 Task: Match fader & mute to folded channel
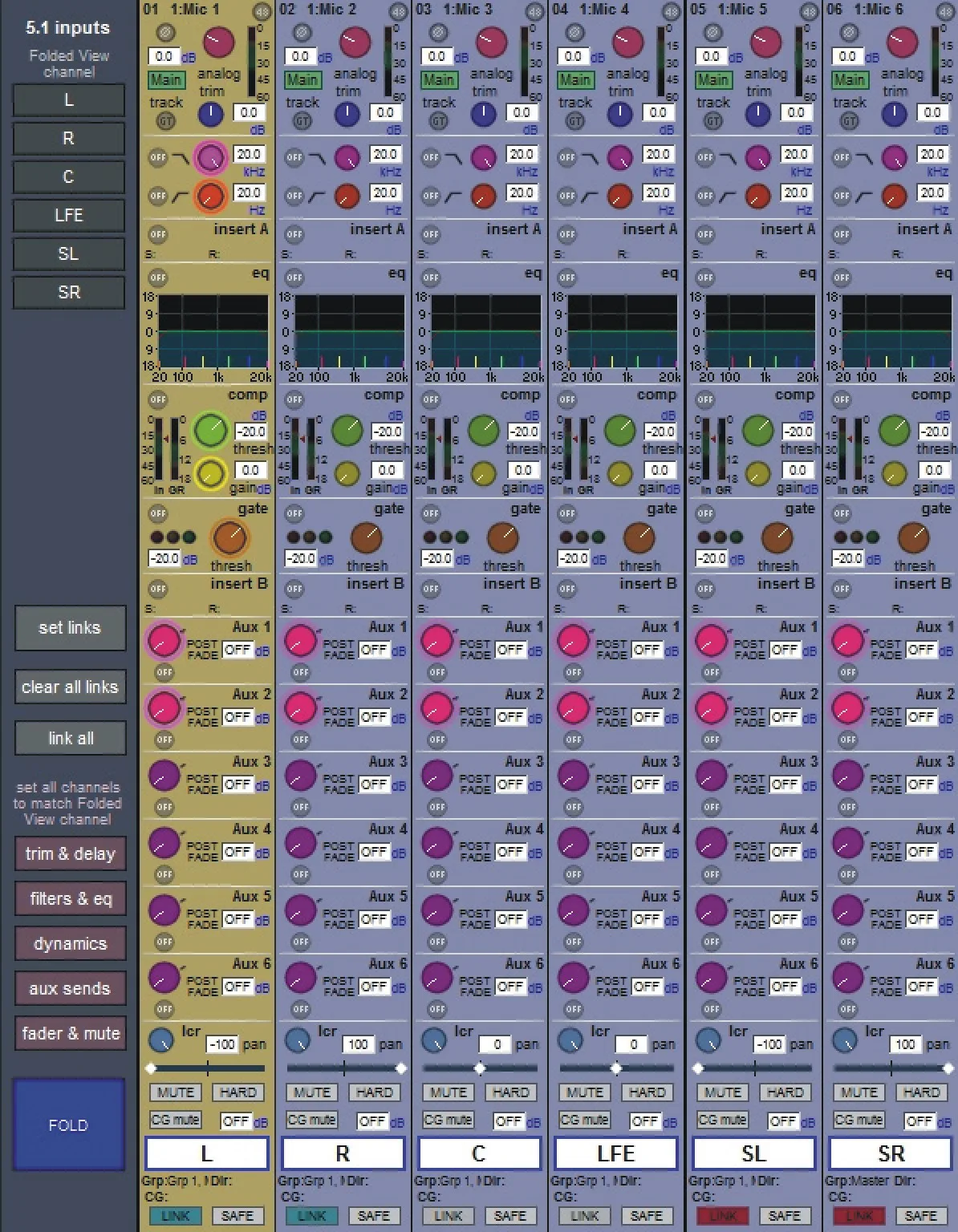pyautogui.click(x=70, y=1034)
